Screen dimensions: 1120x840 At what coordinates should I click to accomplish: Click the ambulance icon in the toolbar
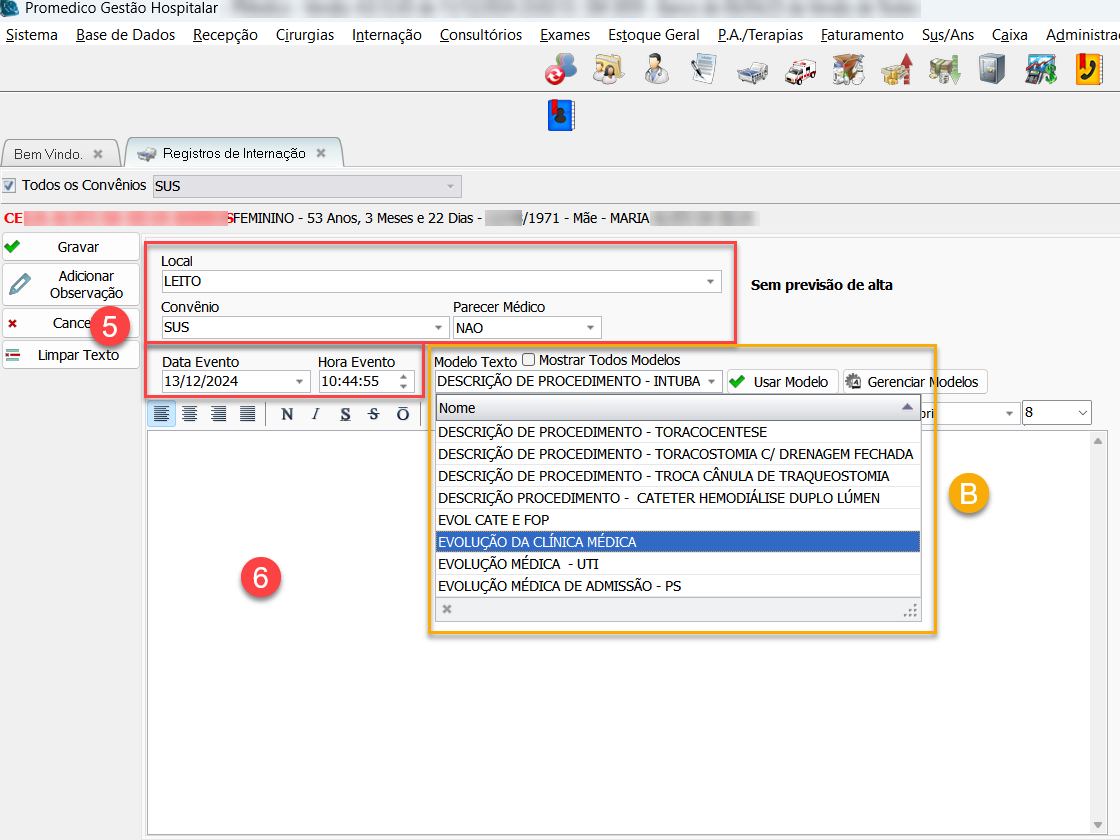[x=800, y=71]
